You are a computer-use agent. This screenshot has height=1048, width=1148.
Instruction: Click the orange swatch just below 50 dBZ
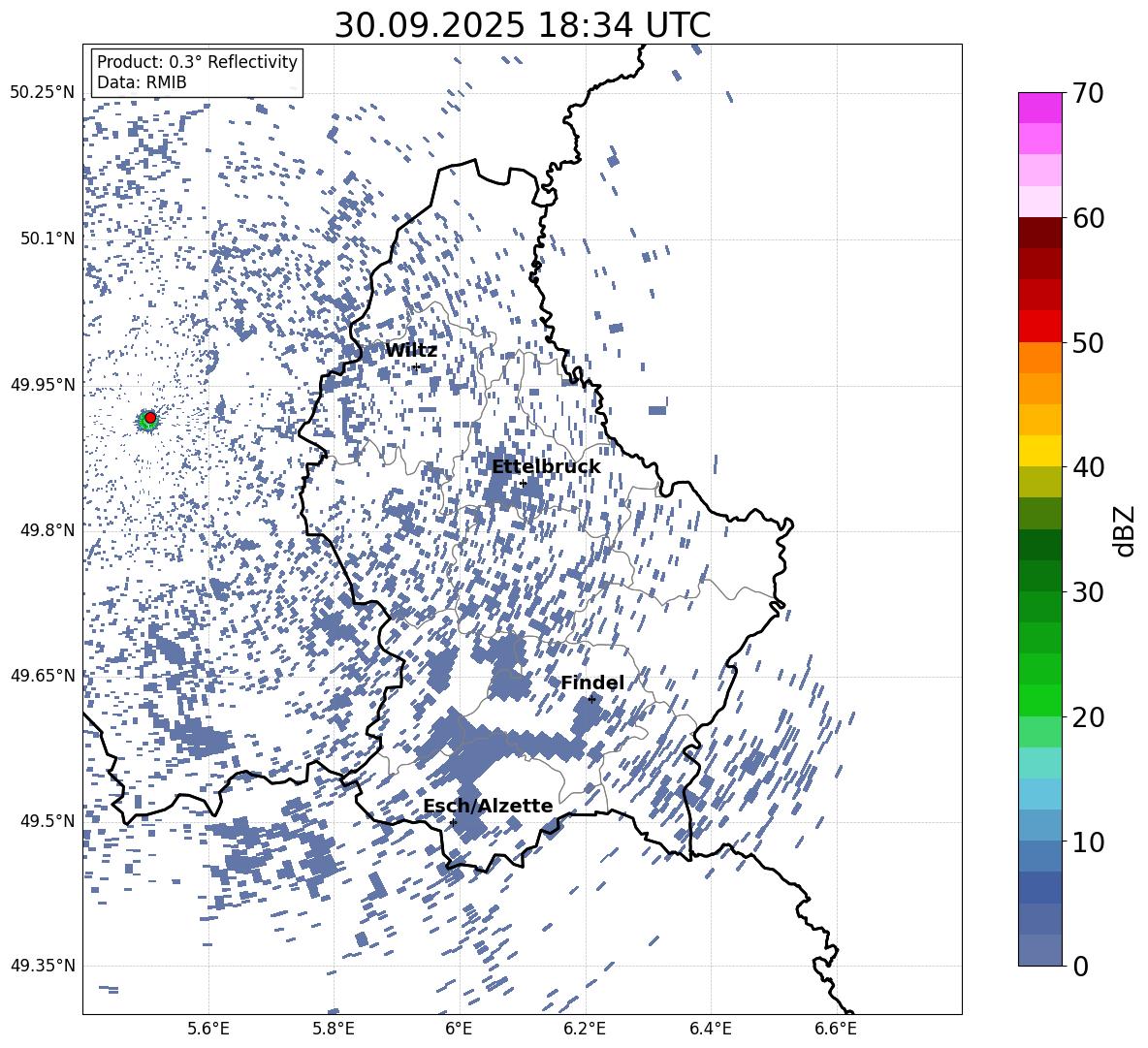[x=1039, y=358]
